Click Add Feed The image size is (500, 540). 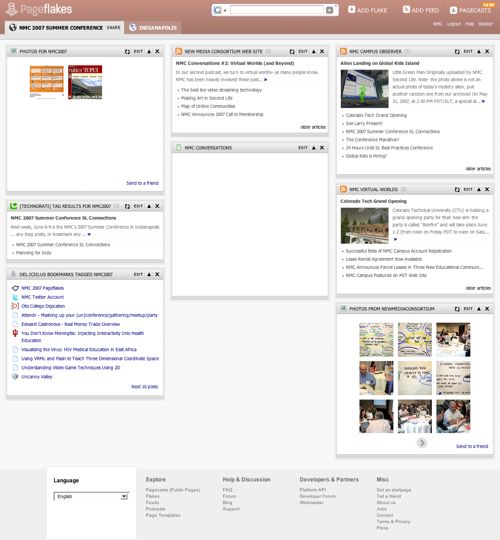[x=421, y=10]
